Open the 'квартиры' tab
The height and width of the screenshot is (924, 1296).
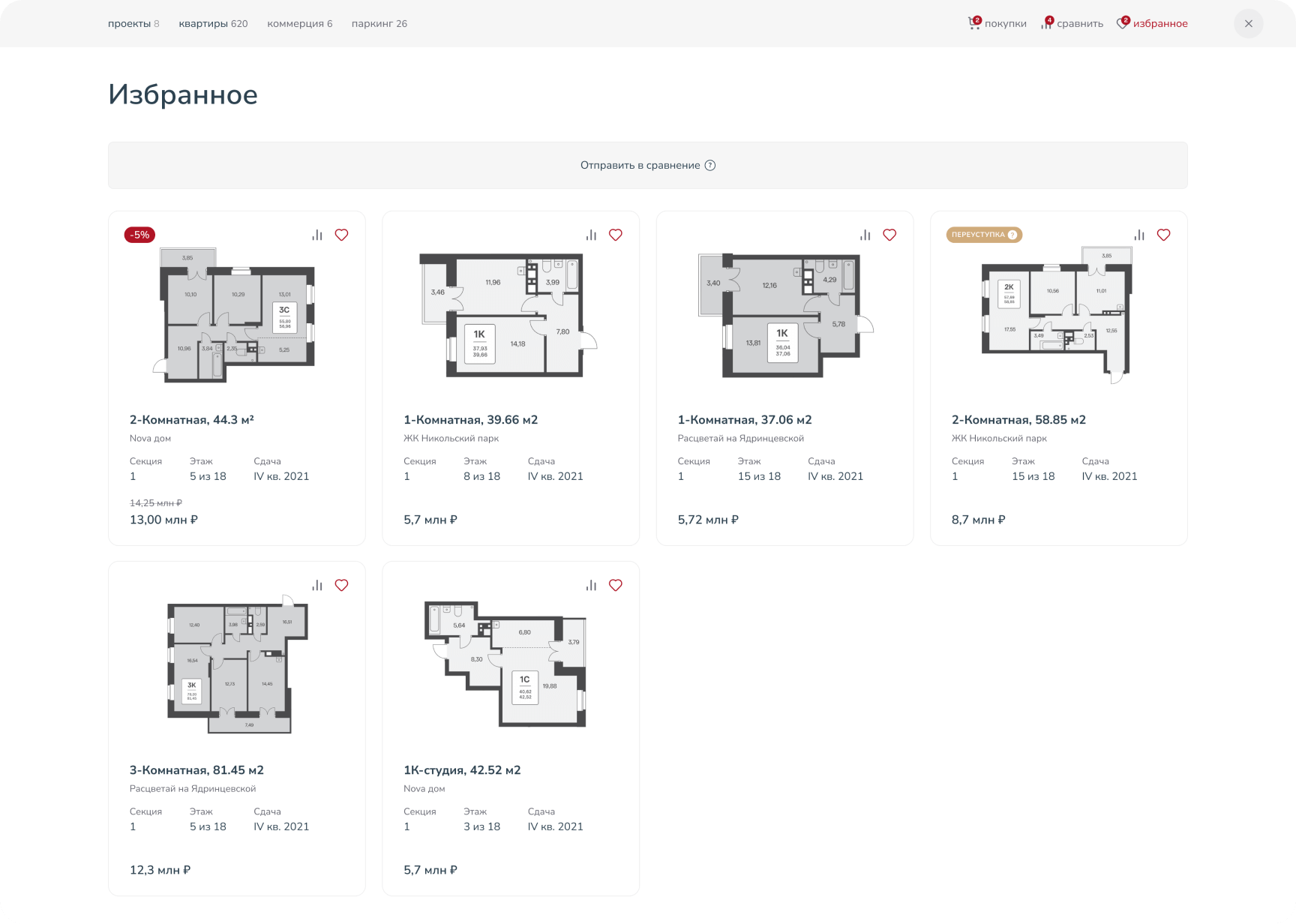(213, 23)
